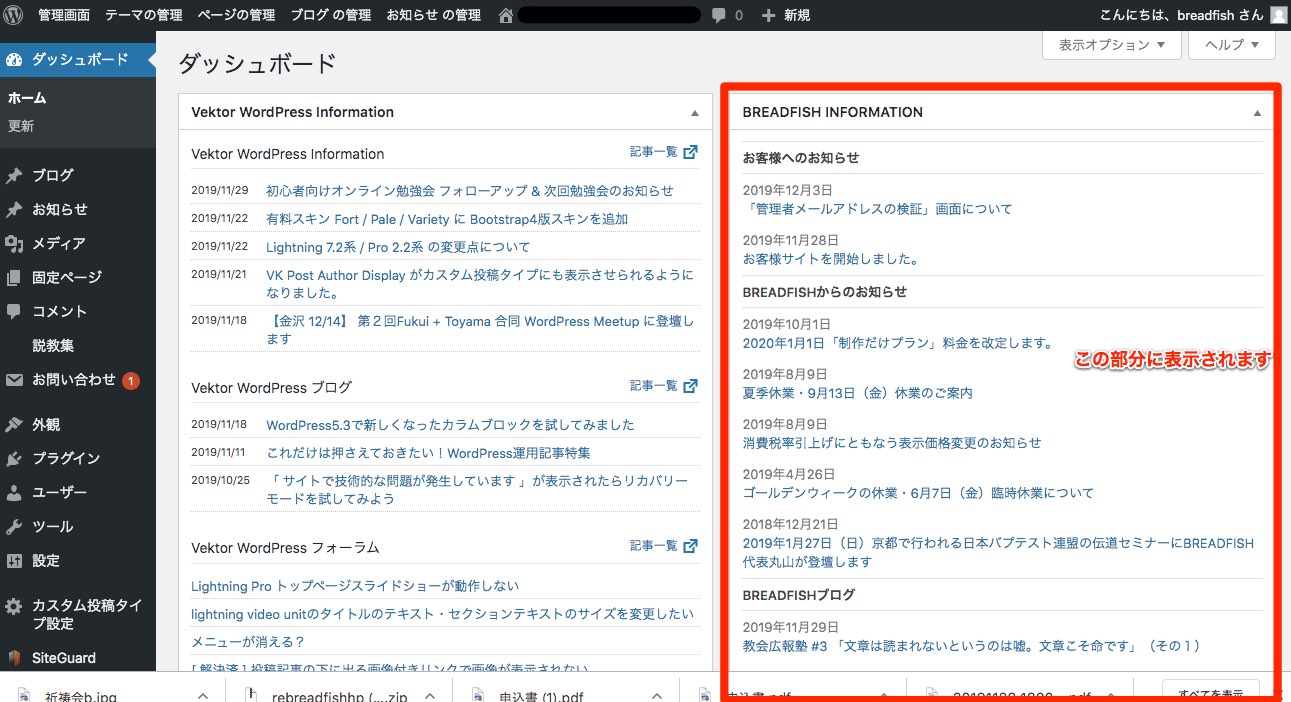Open Lightning 7.2系 / Pro 2.2系 の変更点について link
Viewport: 1291px width, 702px height.
click(x=398, y=246)
